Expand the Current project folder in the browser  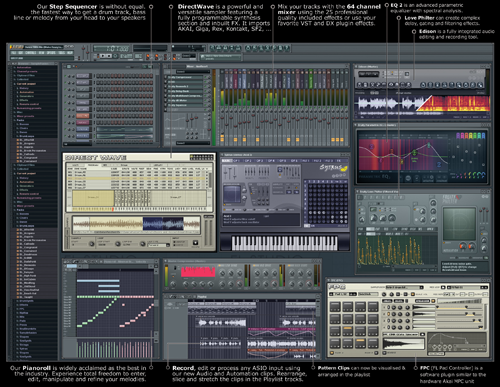26,84
